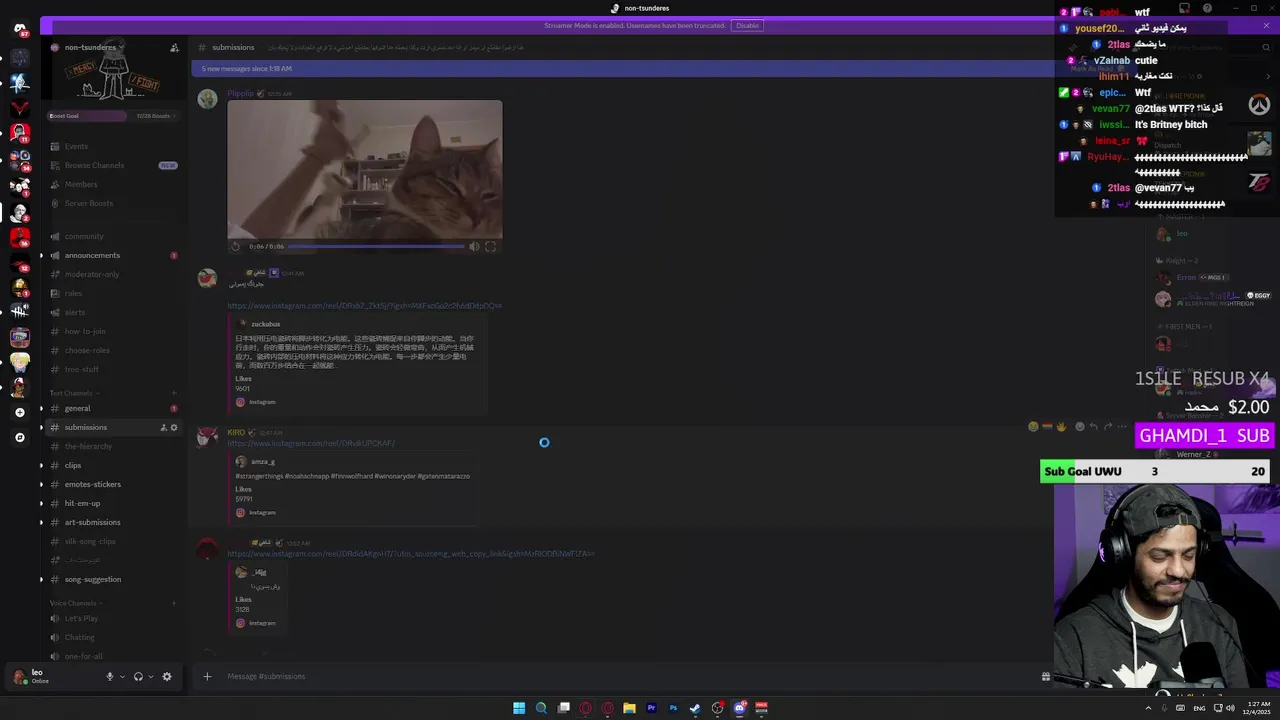Open edit channel gear on submissions row
This screenshot has height=720, width=1280.
pos(174,427)
